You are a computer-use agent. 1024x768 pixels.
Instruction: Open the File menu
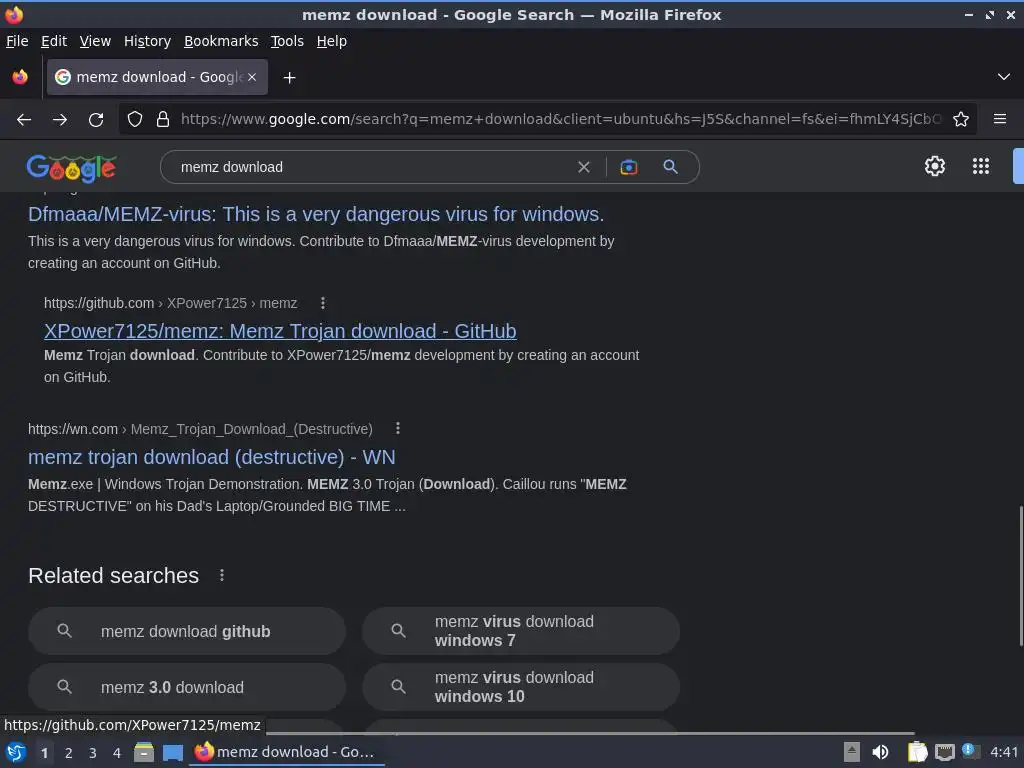(x=17, y=41)
